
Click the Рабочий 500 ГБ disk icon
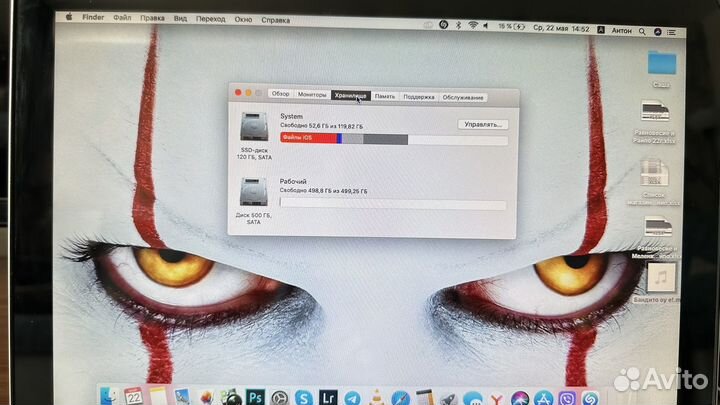pyautogui.click(x=253, y=192)
